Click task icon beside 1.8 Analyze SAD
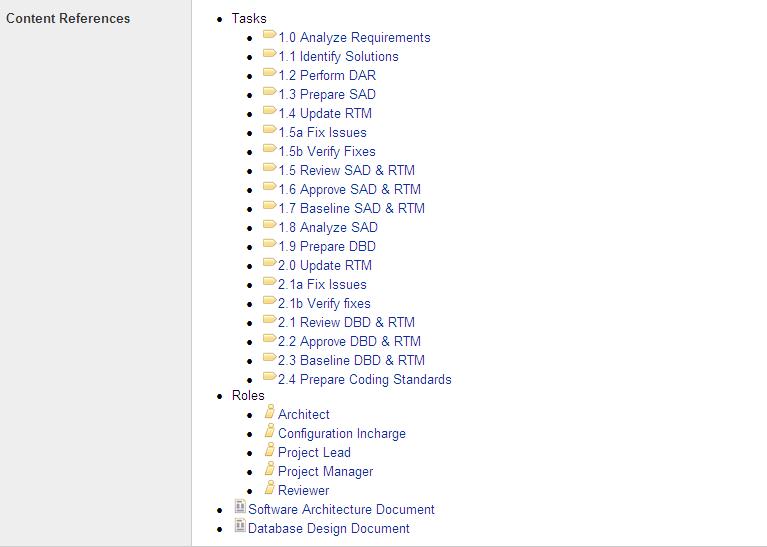The height and width of the screenshot is (547, 767). pos(270,225)
